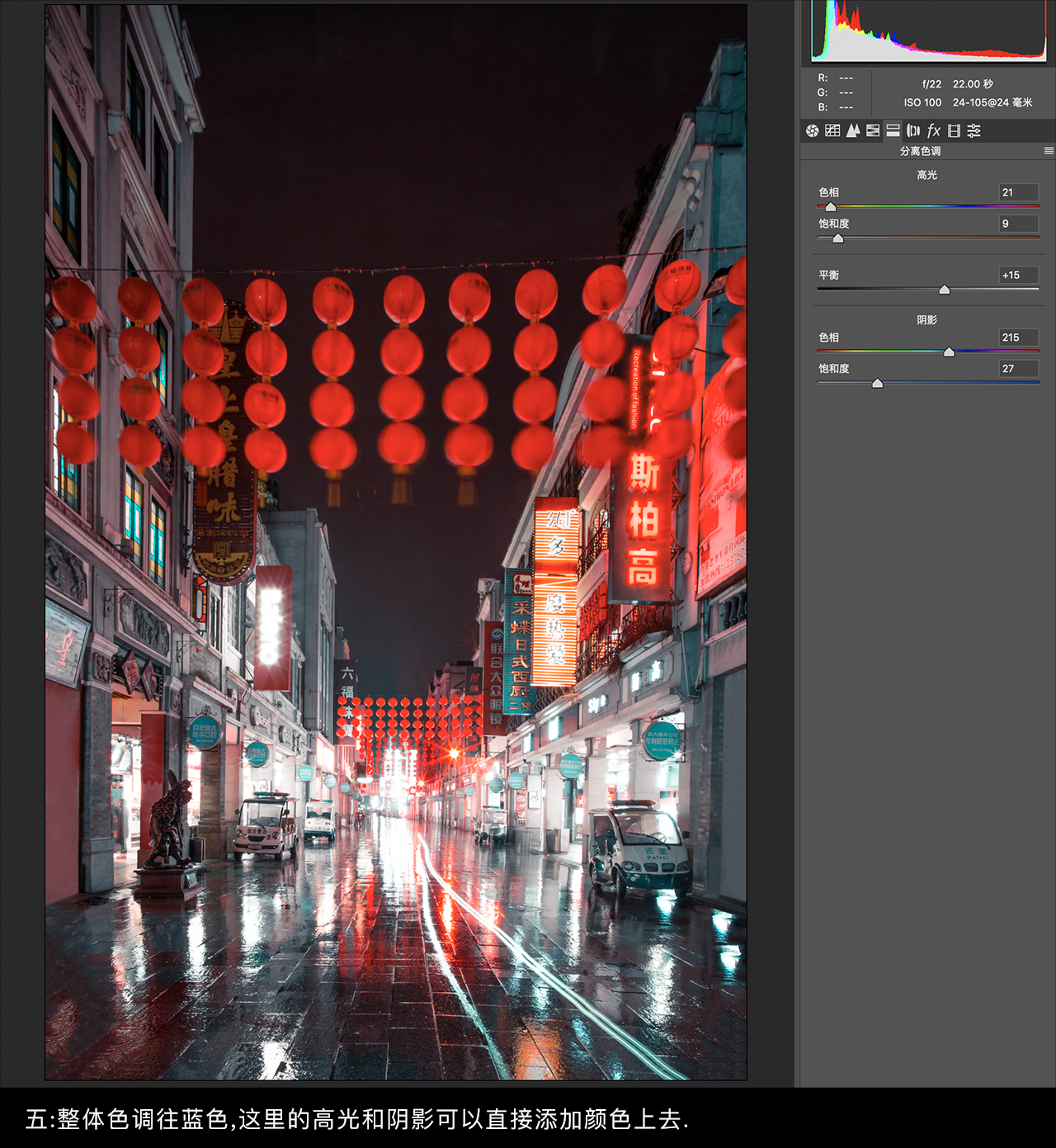Click the highlights 色相 slider handle

831,207
